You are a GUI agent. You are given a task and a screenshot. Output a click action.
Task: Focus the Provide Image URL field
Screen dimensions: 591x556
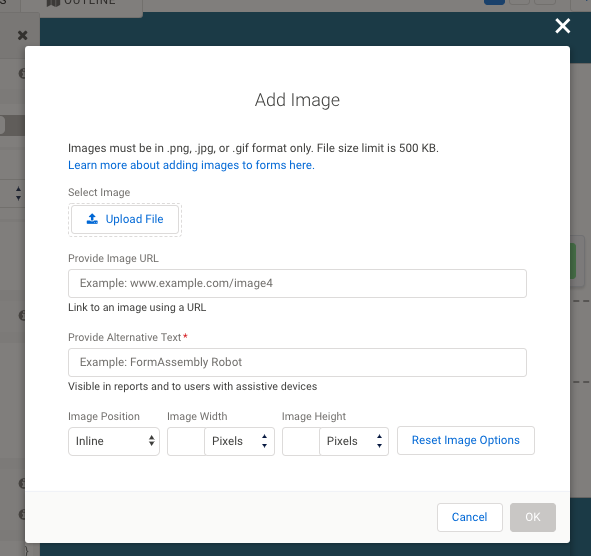[297, 283]
